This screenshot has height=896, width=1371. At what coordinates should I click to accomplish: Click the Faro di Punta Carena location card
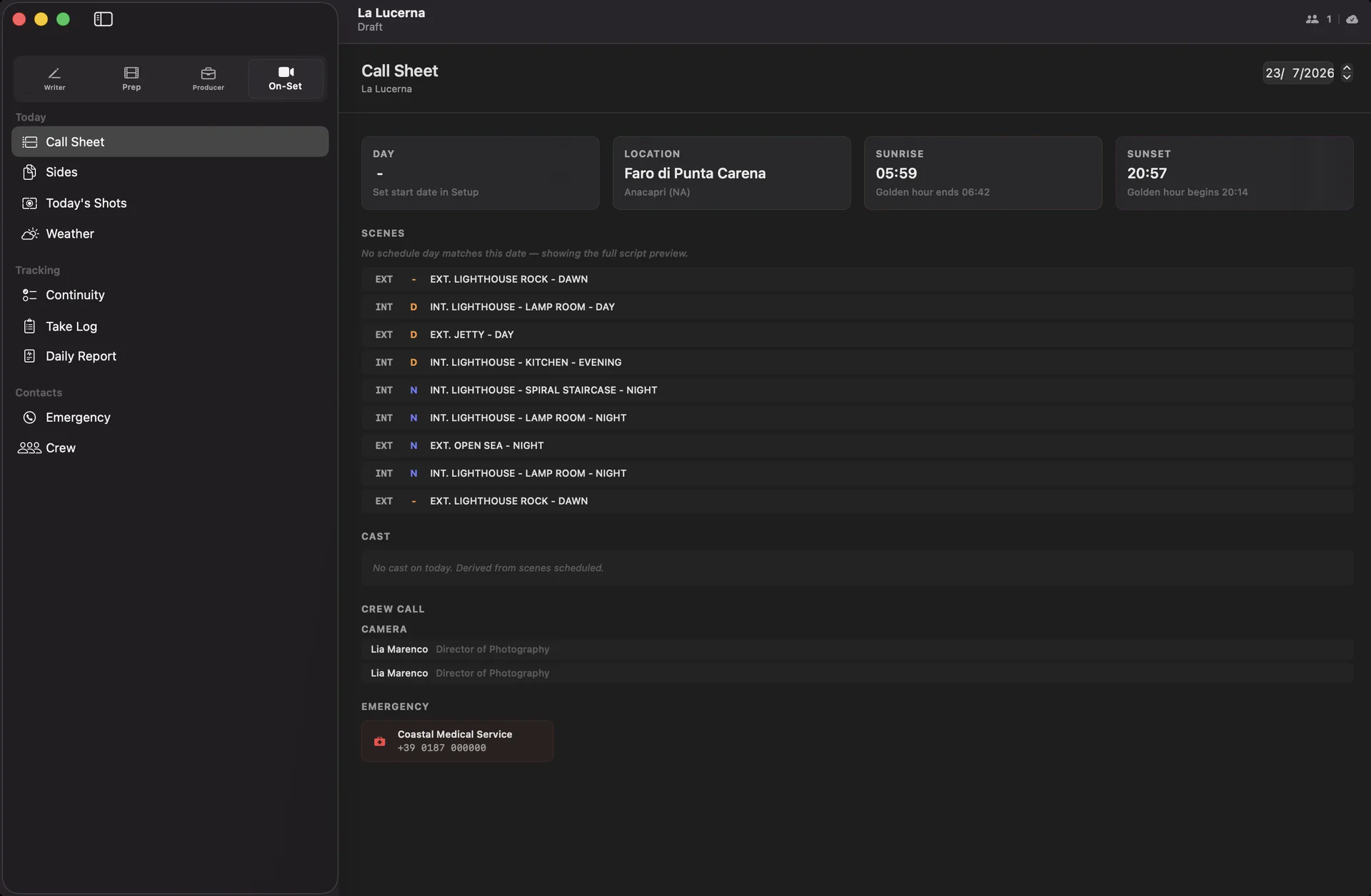click(731, 173)
